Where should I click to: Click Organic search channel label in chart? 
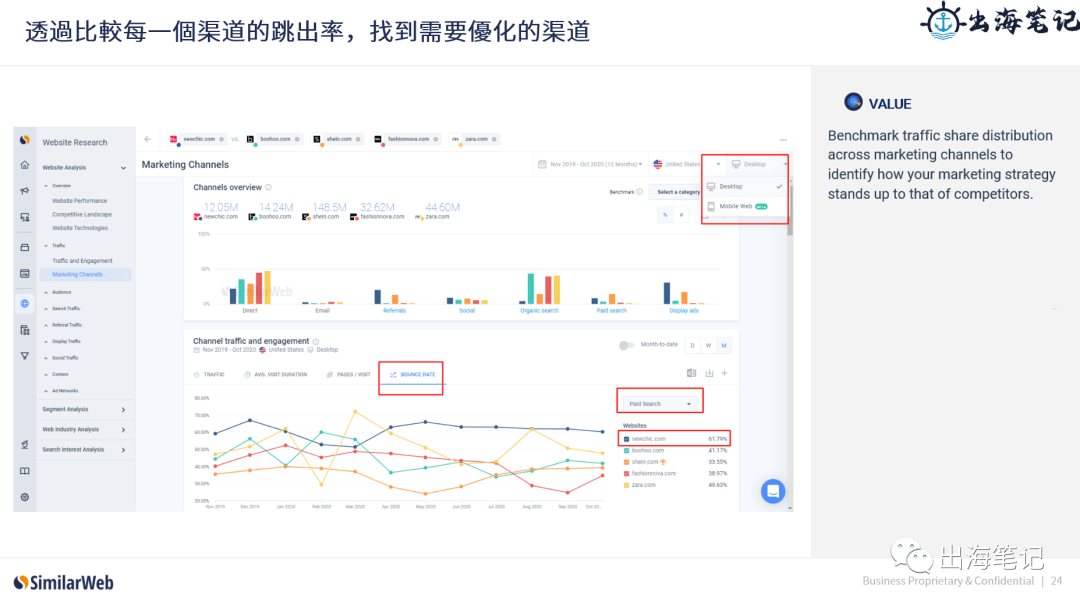[x=539, y=311]
